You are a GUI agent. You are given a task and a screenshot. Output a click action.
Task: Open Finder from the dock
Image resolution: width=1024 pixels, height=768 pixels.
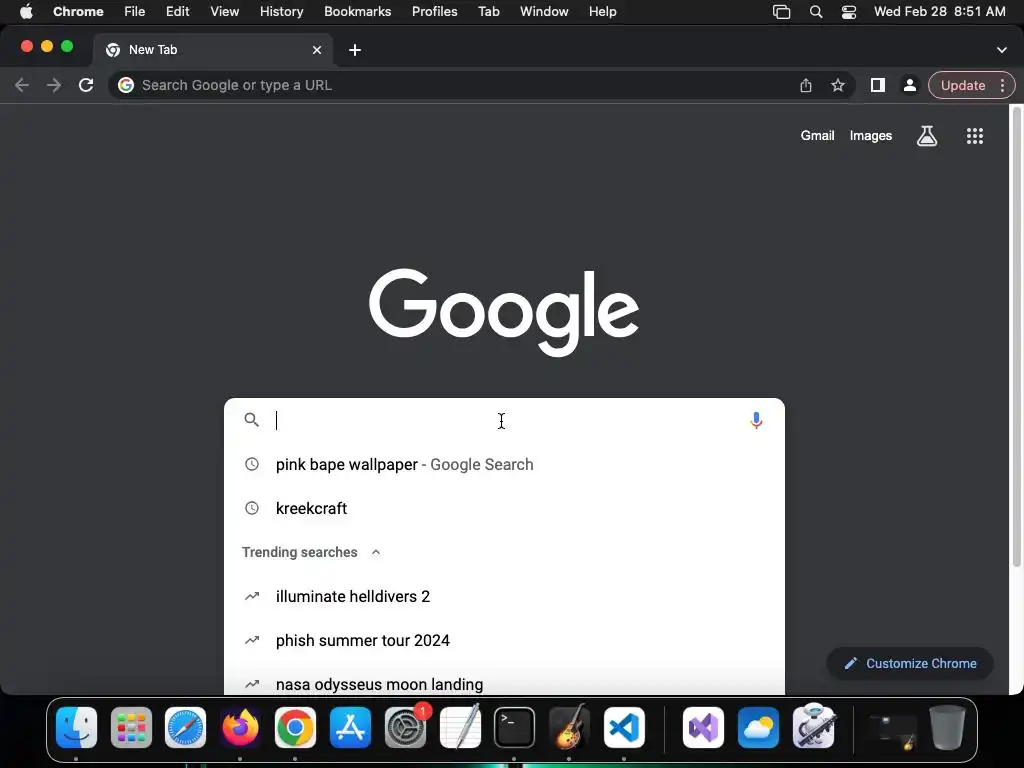(76, 728)
